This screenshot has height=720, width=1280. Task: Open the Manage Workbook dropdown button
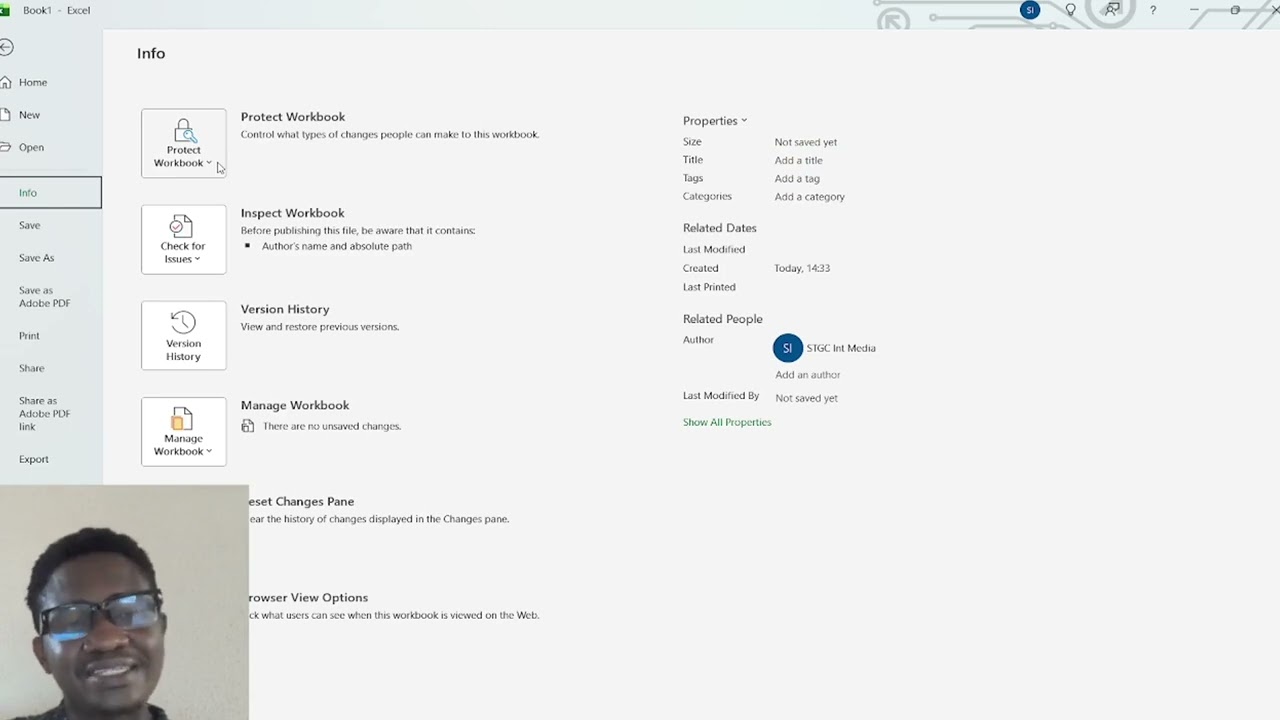(x=183, y=431)
